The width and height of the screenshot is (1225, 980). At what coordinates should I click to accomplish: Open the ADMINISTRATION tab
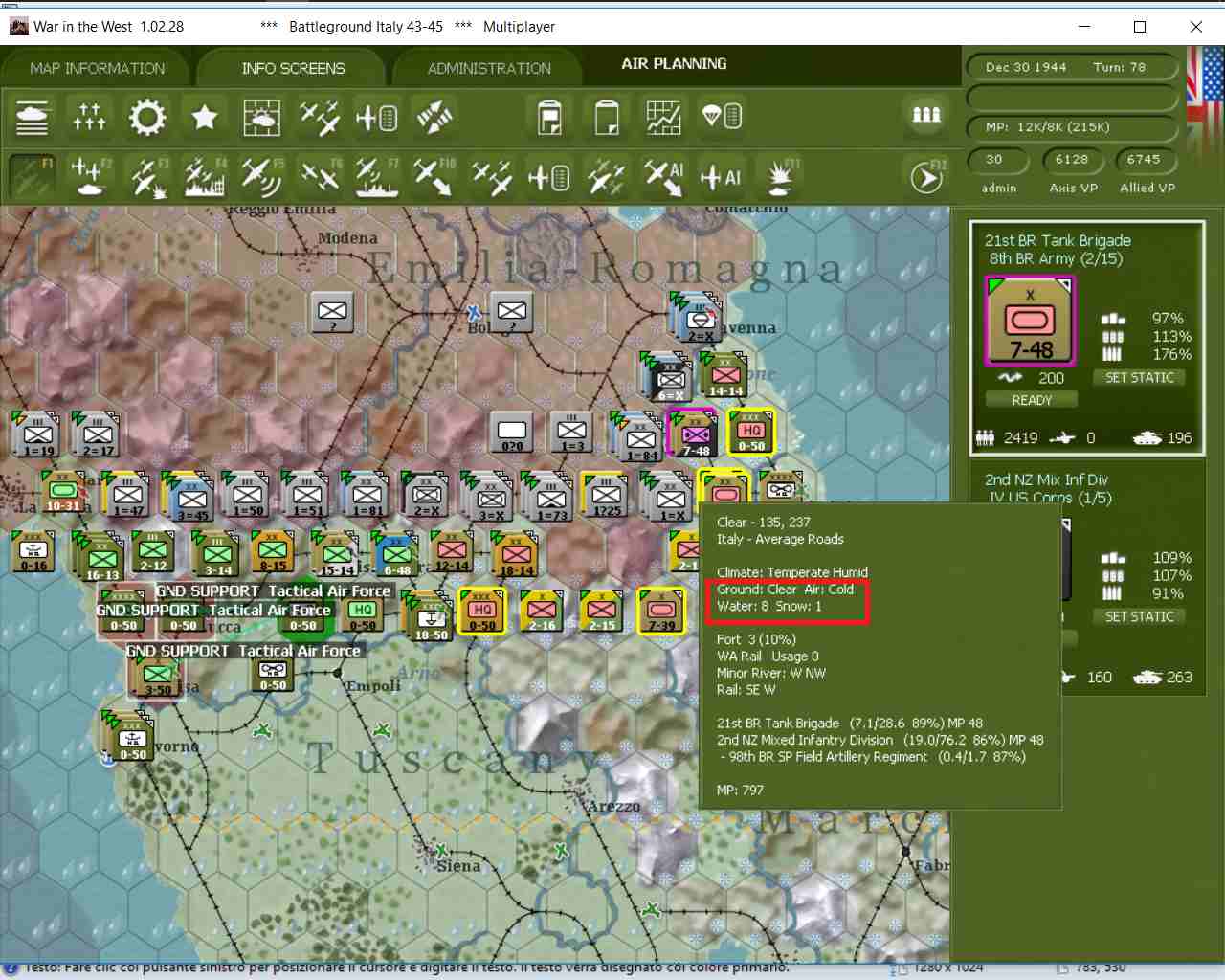pos(489,68)
